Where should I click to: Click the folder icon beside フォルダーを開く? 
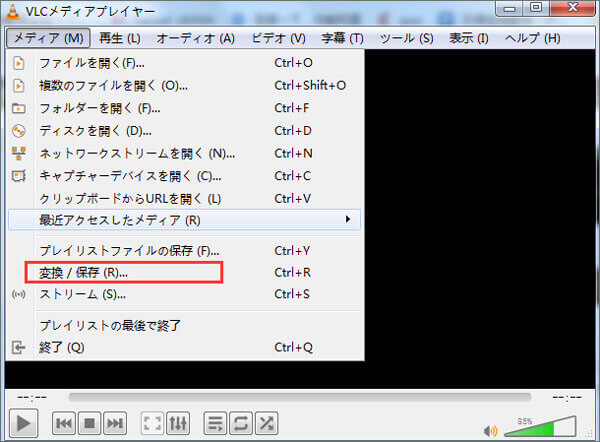click(18, 108)
